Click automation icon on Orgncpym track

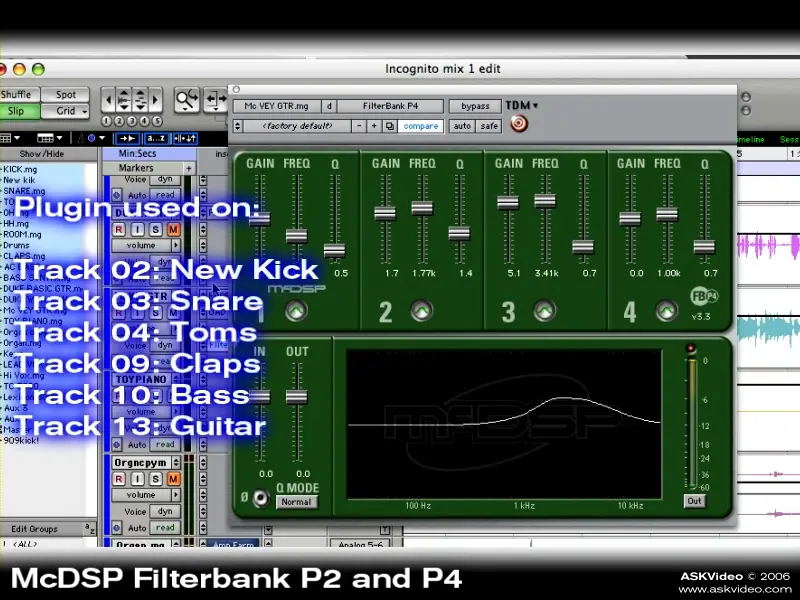coord(116,528)
